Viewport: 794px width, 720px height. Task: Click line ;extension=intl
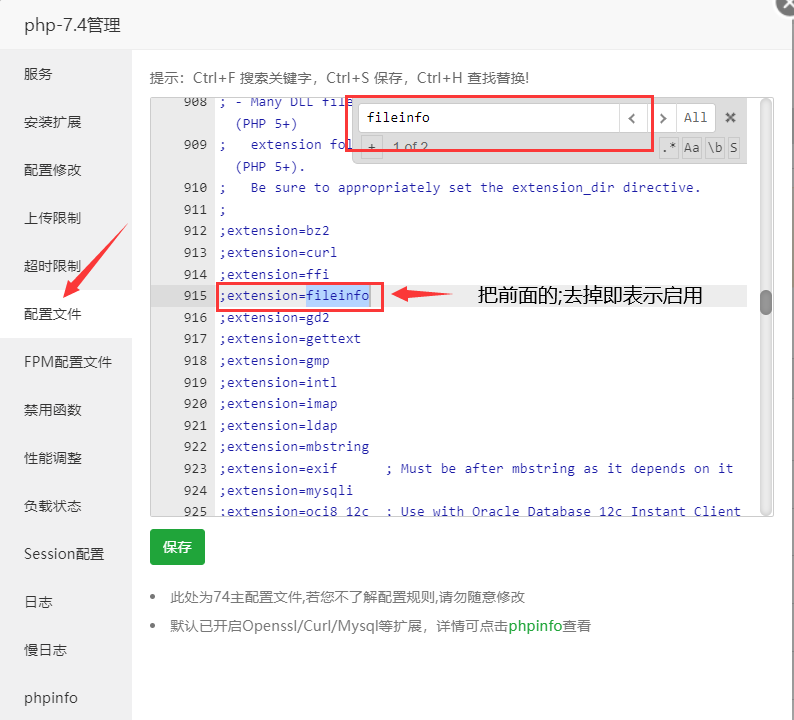tap(278, 382)
